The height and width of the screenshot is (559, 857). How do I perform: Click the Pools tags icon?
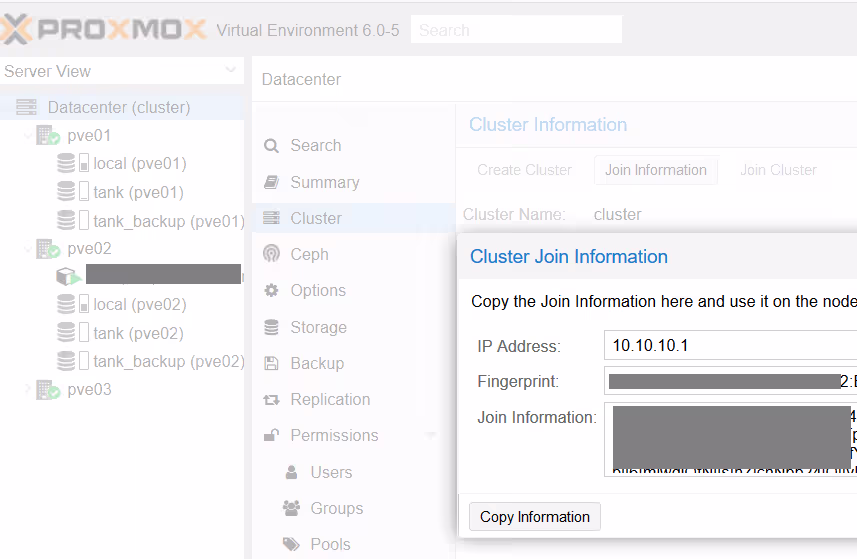(x=291, y=544)
